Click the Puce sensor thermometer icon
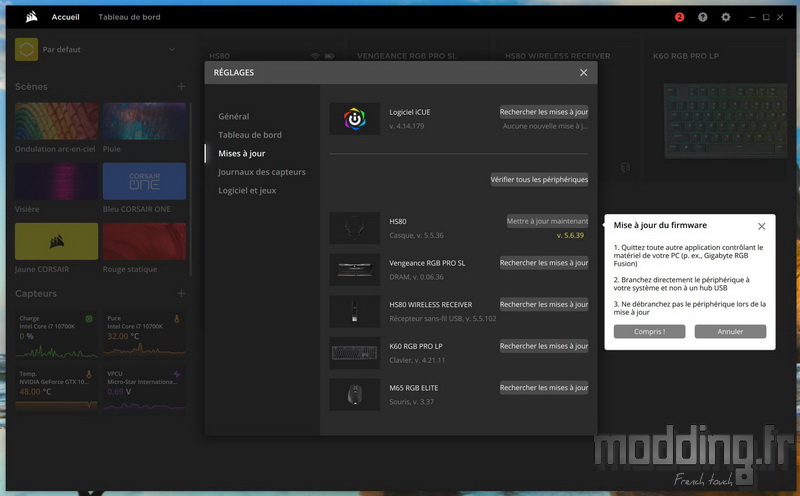The height and width of the screenshot is (496, 800). [177, 319]
